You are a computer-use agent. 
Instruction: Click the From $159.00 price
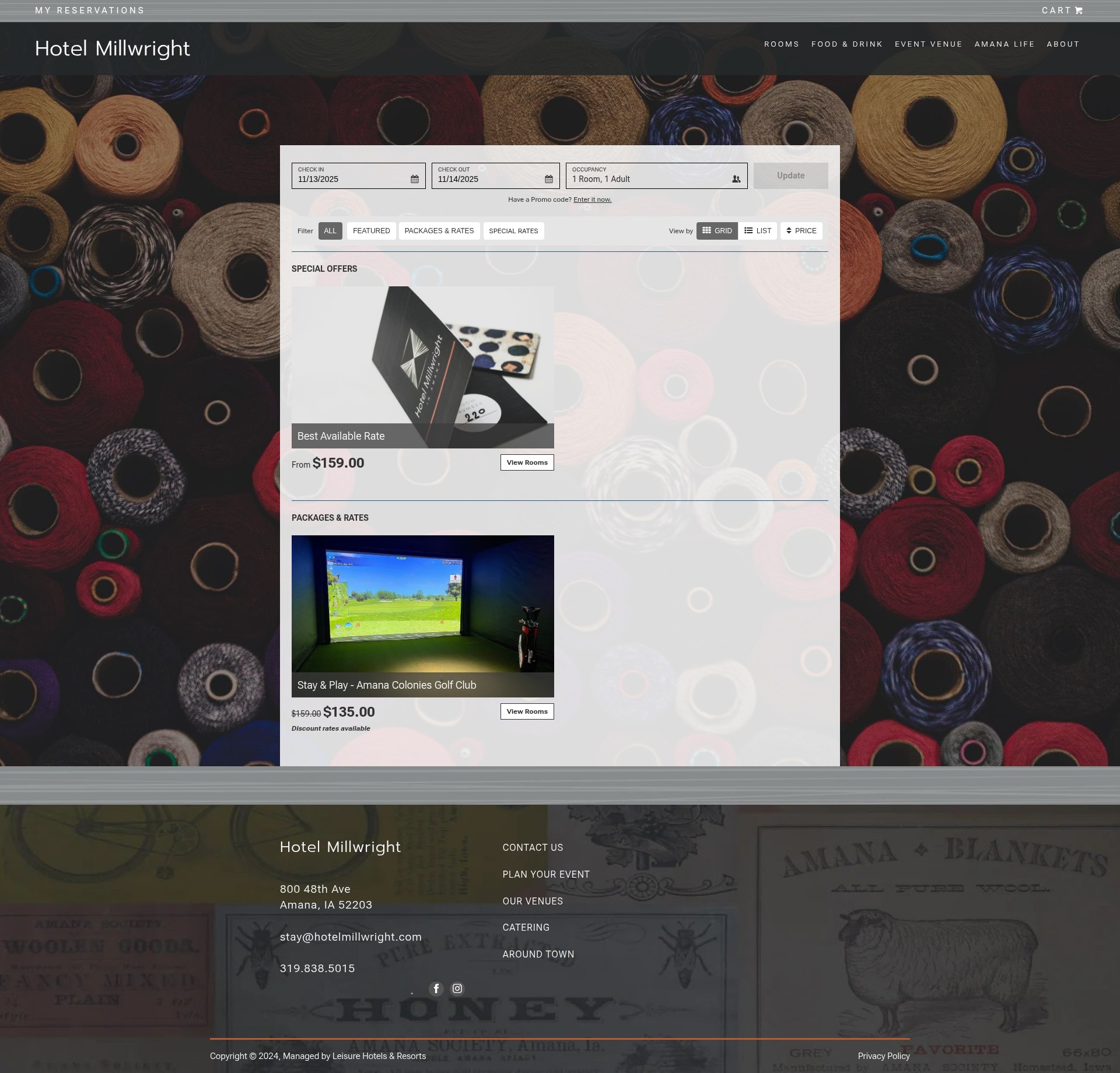tap(328, 463)
